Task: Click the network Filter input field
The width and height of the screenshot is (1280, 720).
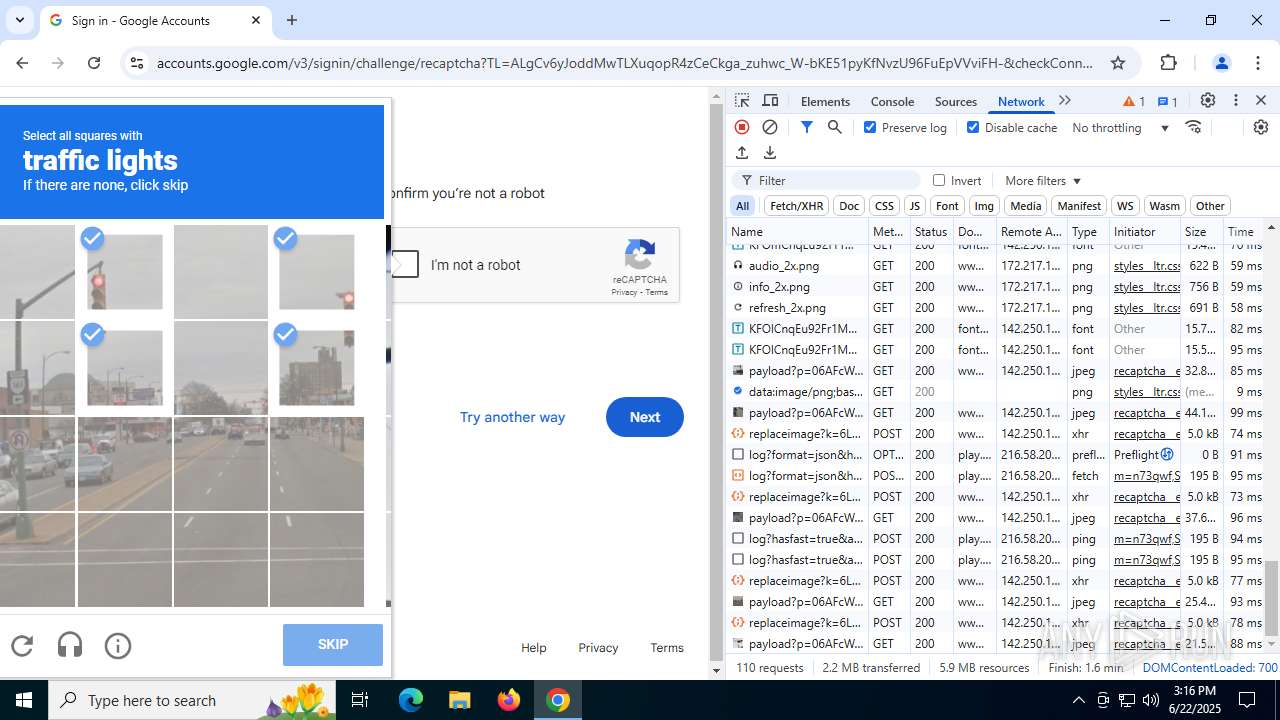Action: [x=827, y=180]
